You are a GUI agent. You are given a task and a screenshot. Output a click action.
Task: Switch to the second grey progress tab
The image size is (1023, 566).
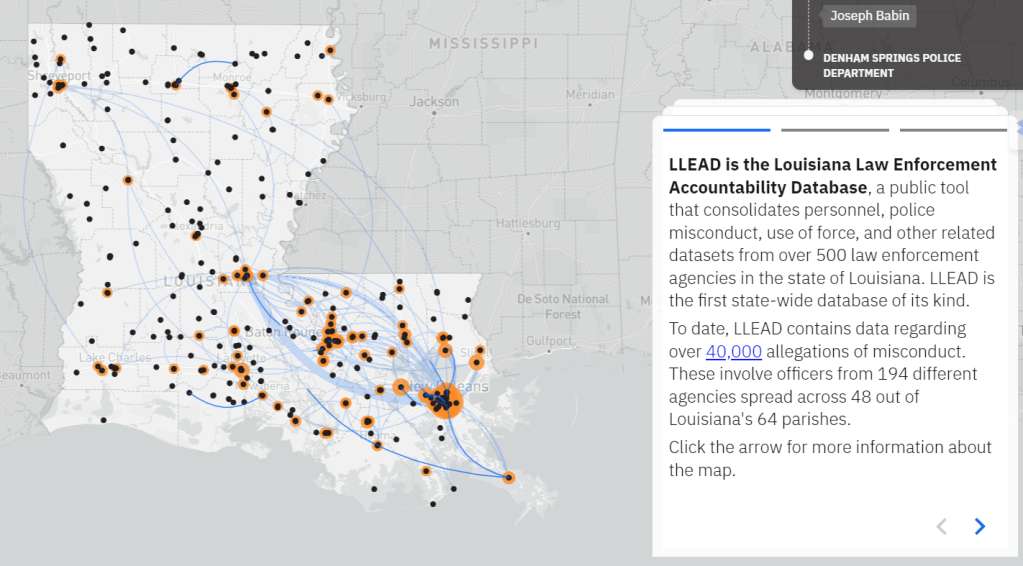coord(834,129)
